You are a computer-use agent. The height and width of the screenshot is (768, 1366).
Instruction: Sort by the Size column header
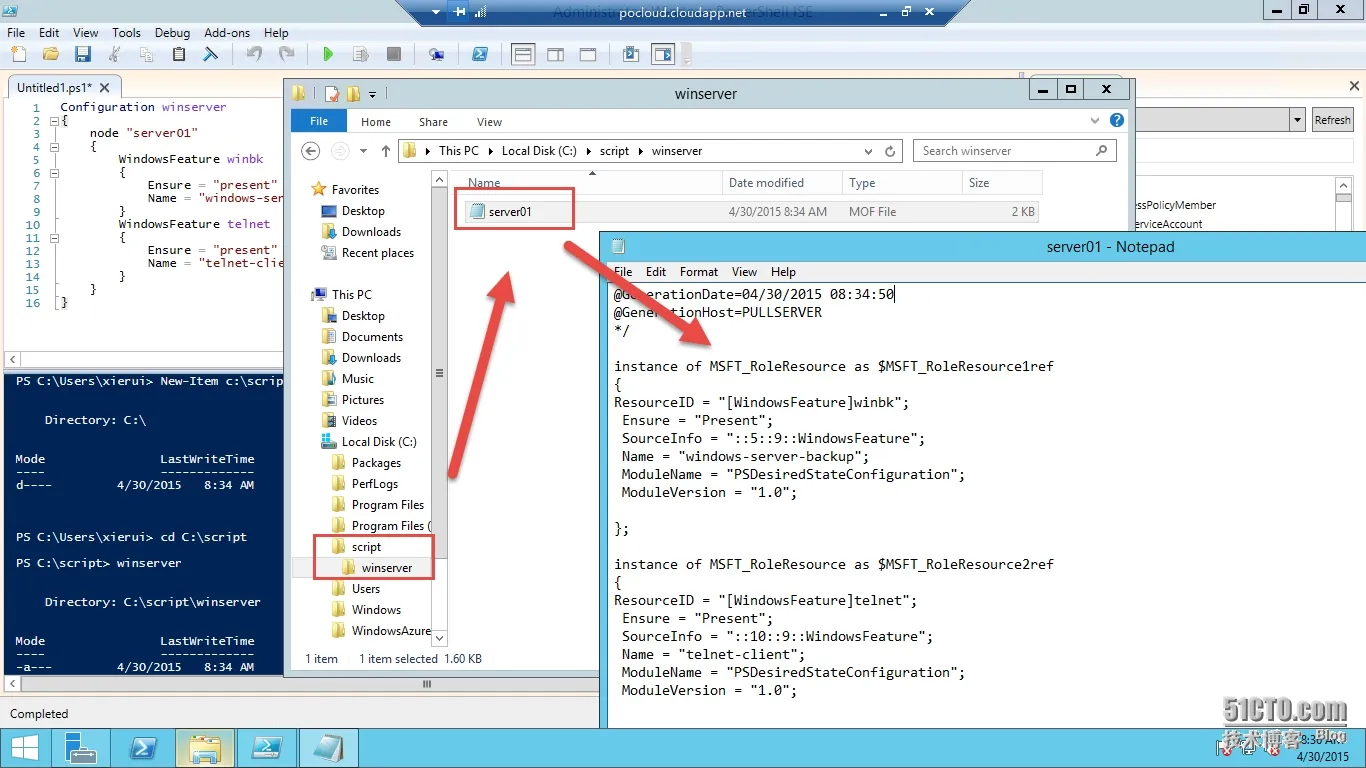1001,183
